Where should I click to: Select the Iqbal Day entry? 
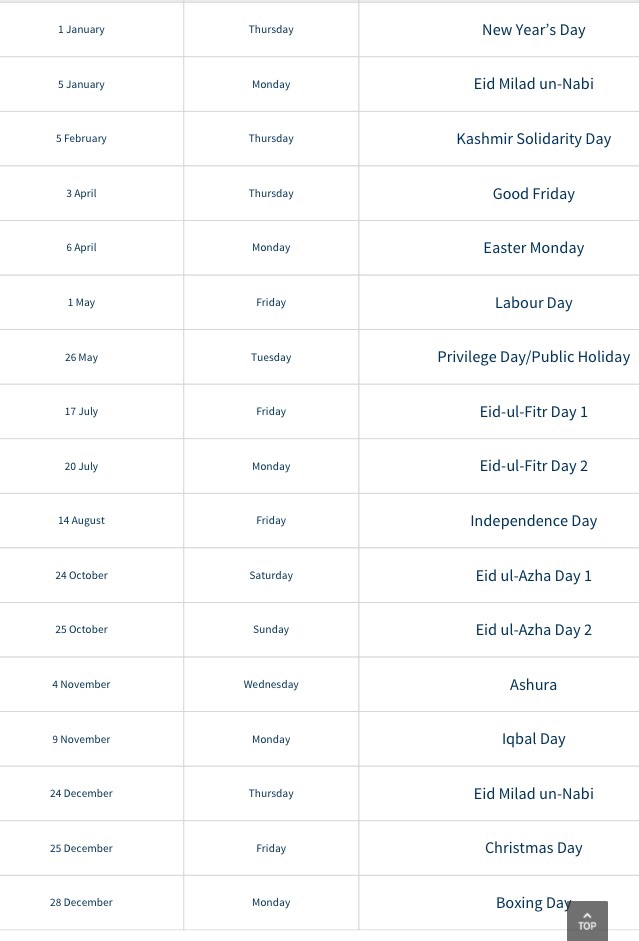[x=533, y=739]
